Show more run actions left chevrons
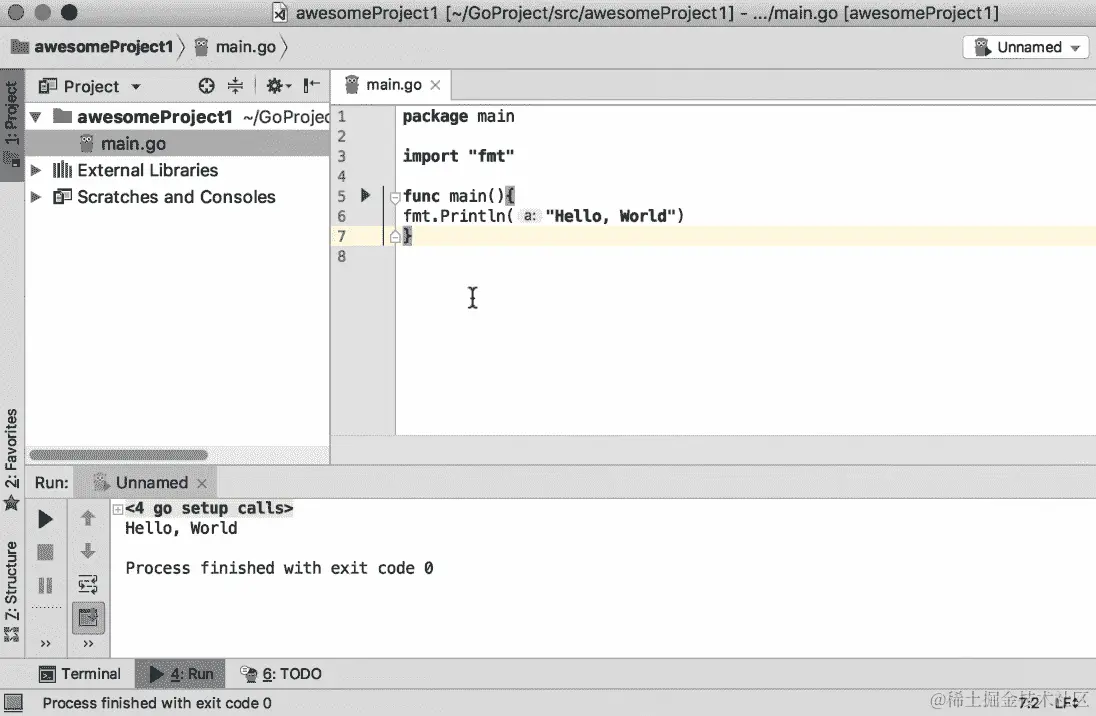 point(45,644)
